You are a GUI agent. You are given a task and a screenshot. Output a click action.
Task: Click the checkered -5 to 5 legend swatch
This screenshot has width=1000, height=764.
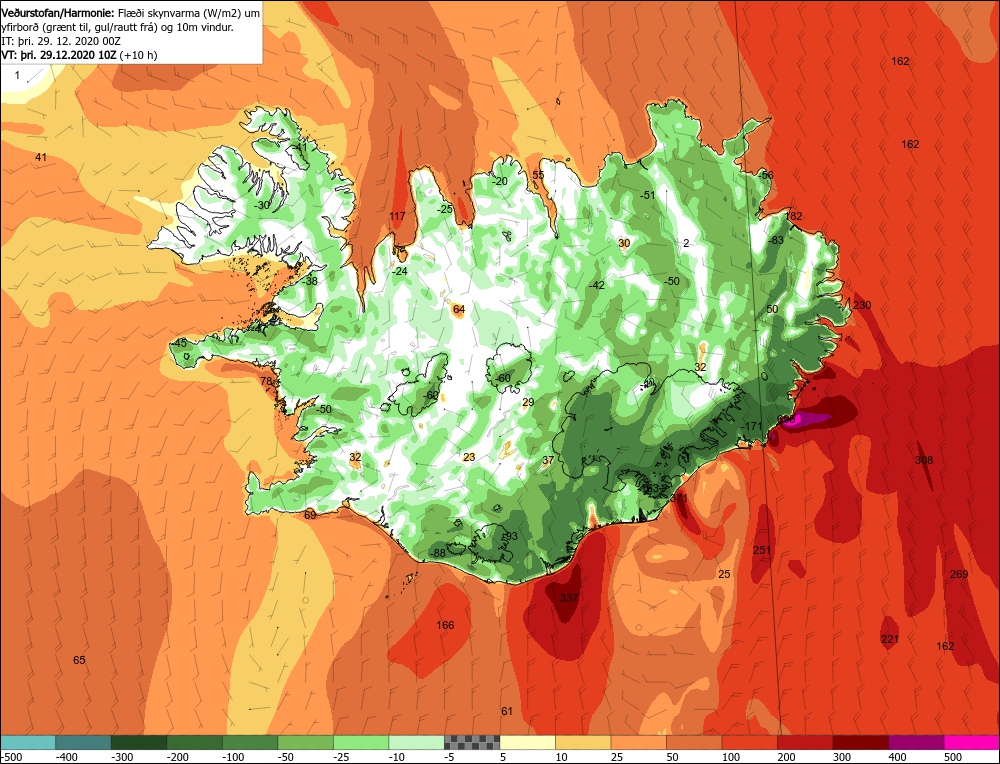click(x=472, y=742)
